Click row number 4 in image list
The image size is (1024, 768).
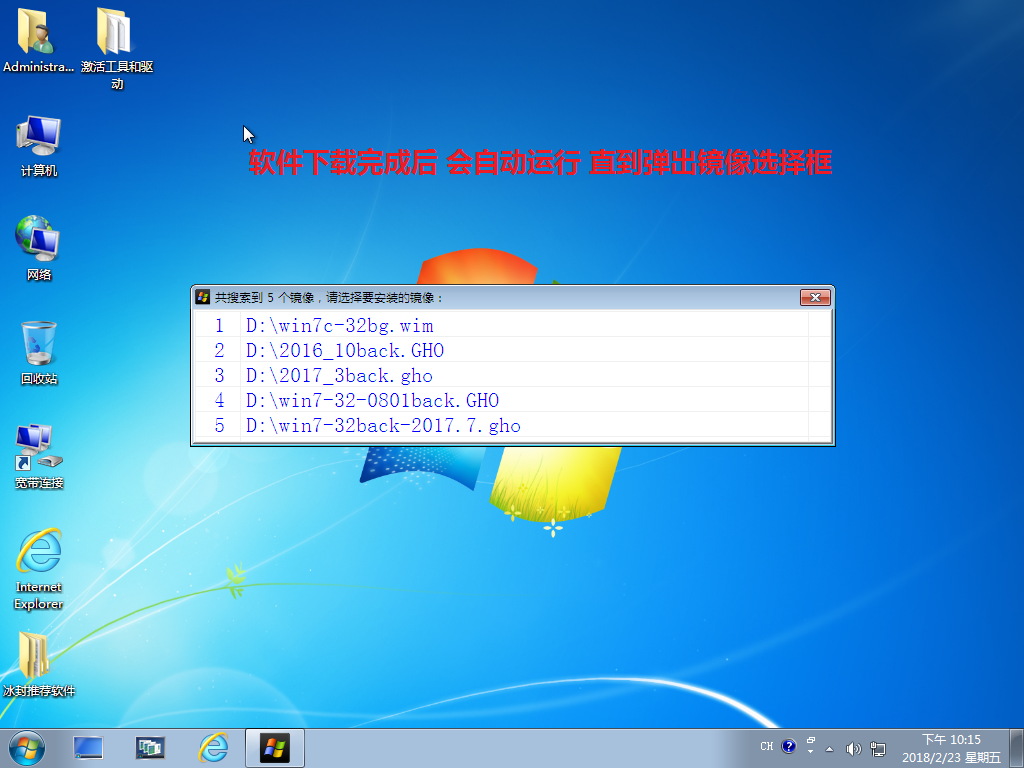tap(219, 400)
